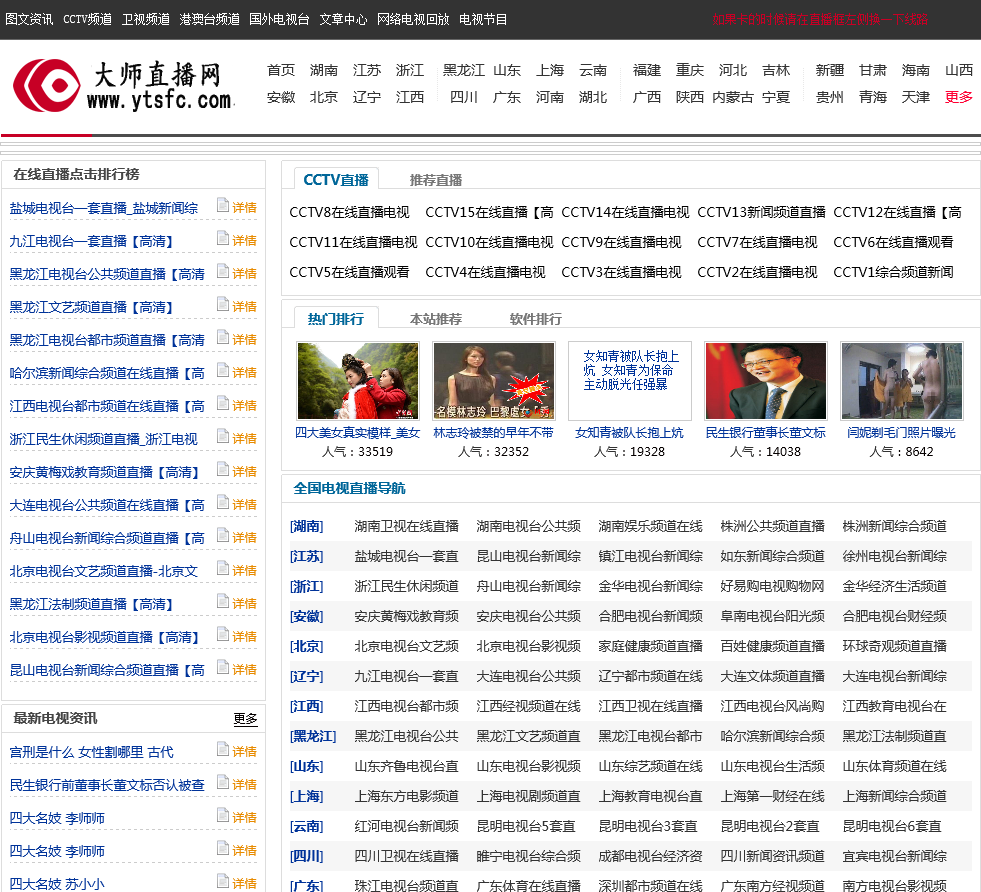Click the document icon beside 九江电视台一套直播
981x892 pixels.
click(223, 238)
